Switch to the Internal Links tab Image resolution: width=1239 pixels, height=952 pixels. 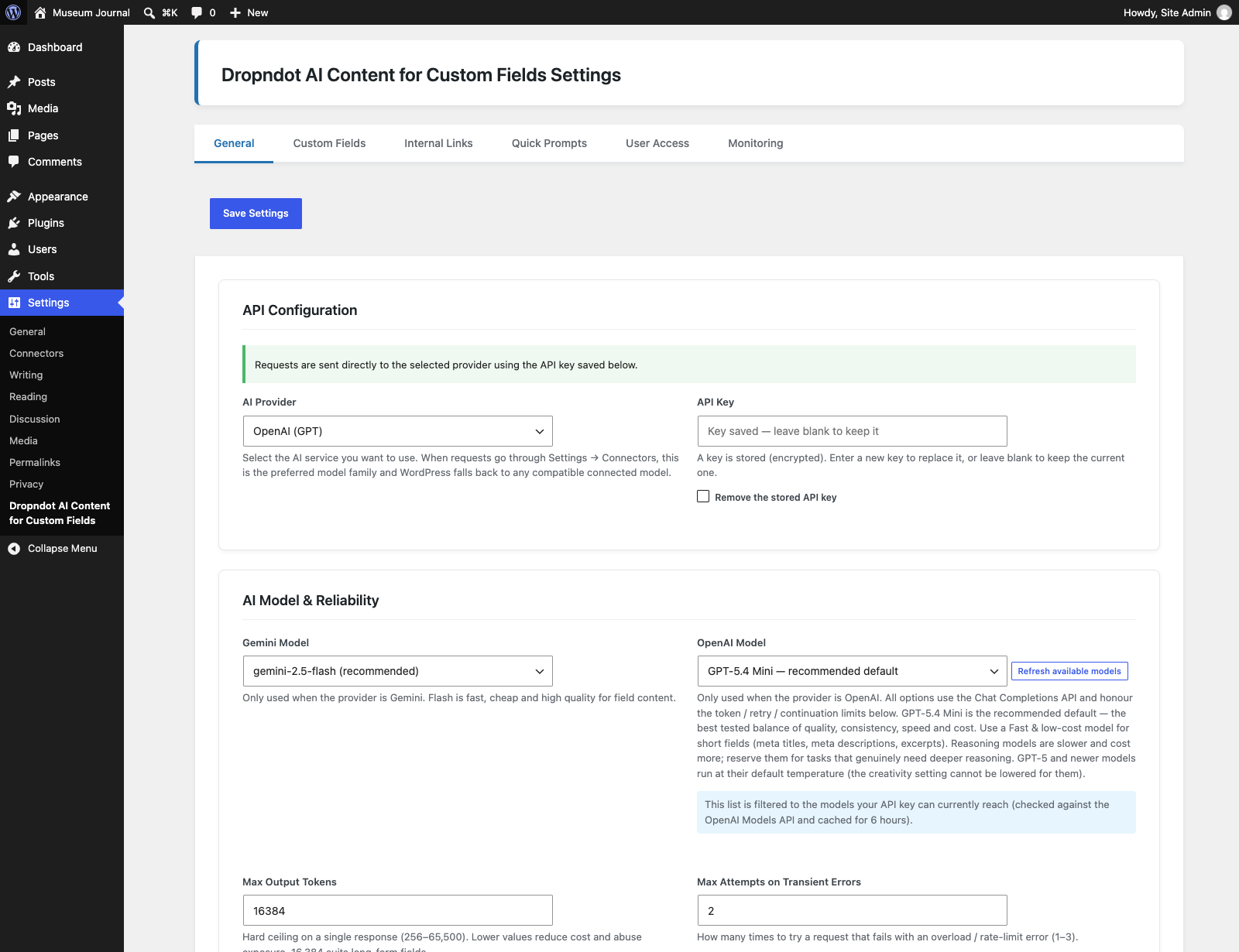[x=438, y=143]
